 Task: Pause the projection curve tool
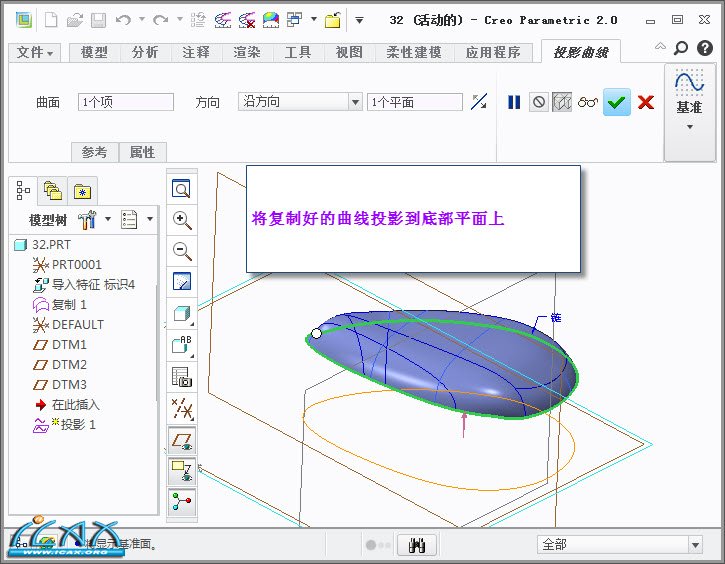(x=514, y=102)
